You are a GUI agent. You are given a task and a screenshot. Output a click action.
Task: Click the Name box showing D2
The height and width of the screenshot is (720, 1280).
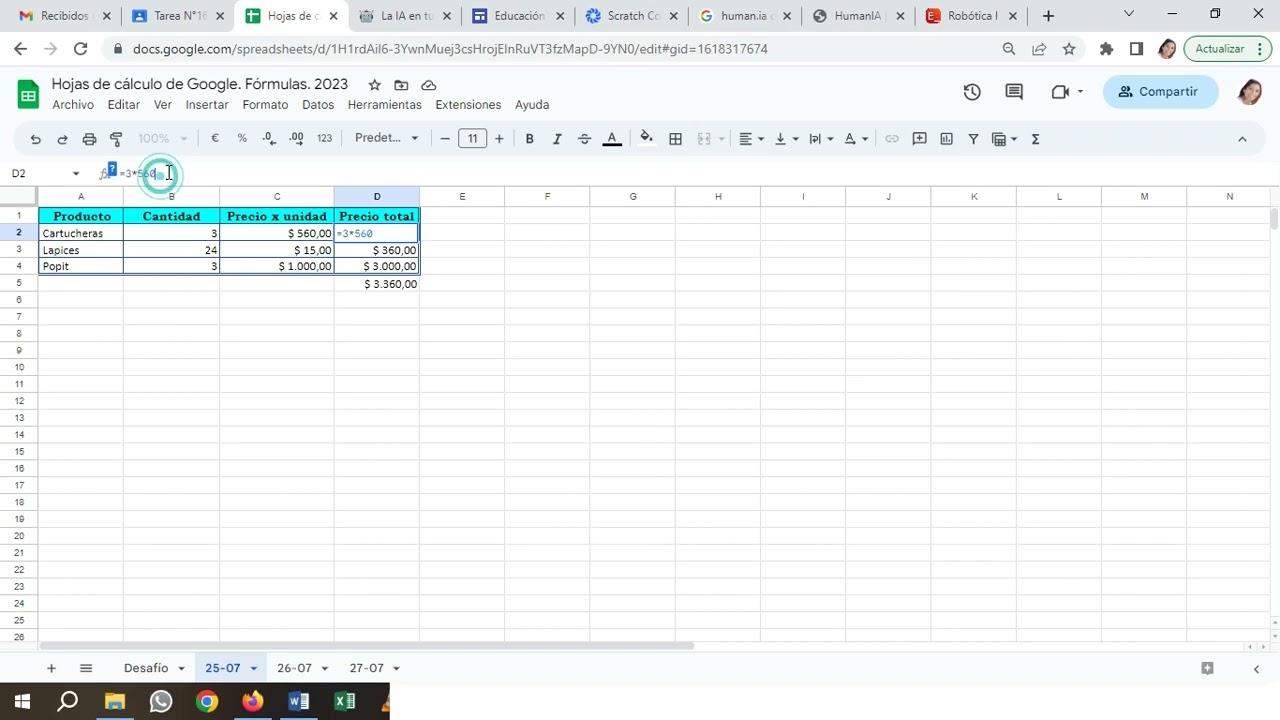(45, 173)
